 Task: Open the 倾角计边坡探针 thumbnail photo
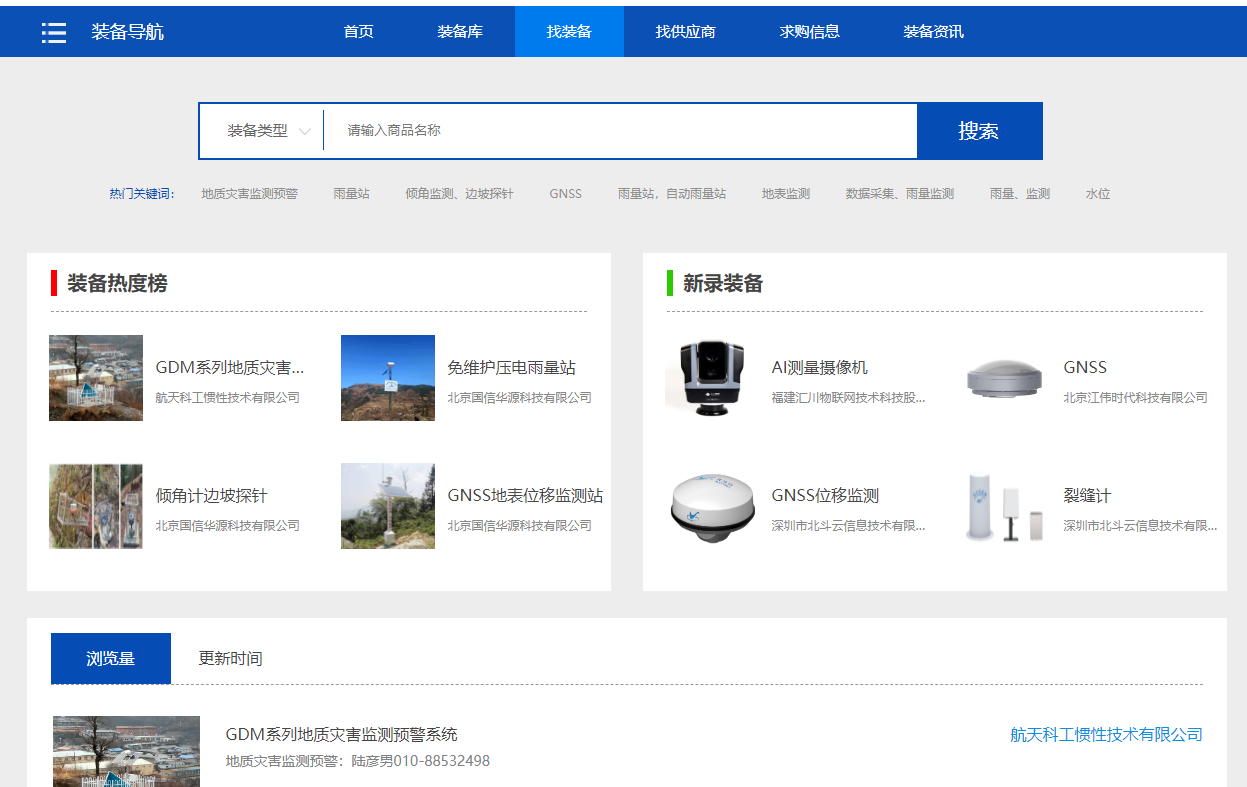click(96, 506)
